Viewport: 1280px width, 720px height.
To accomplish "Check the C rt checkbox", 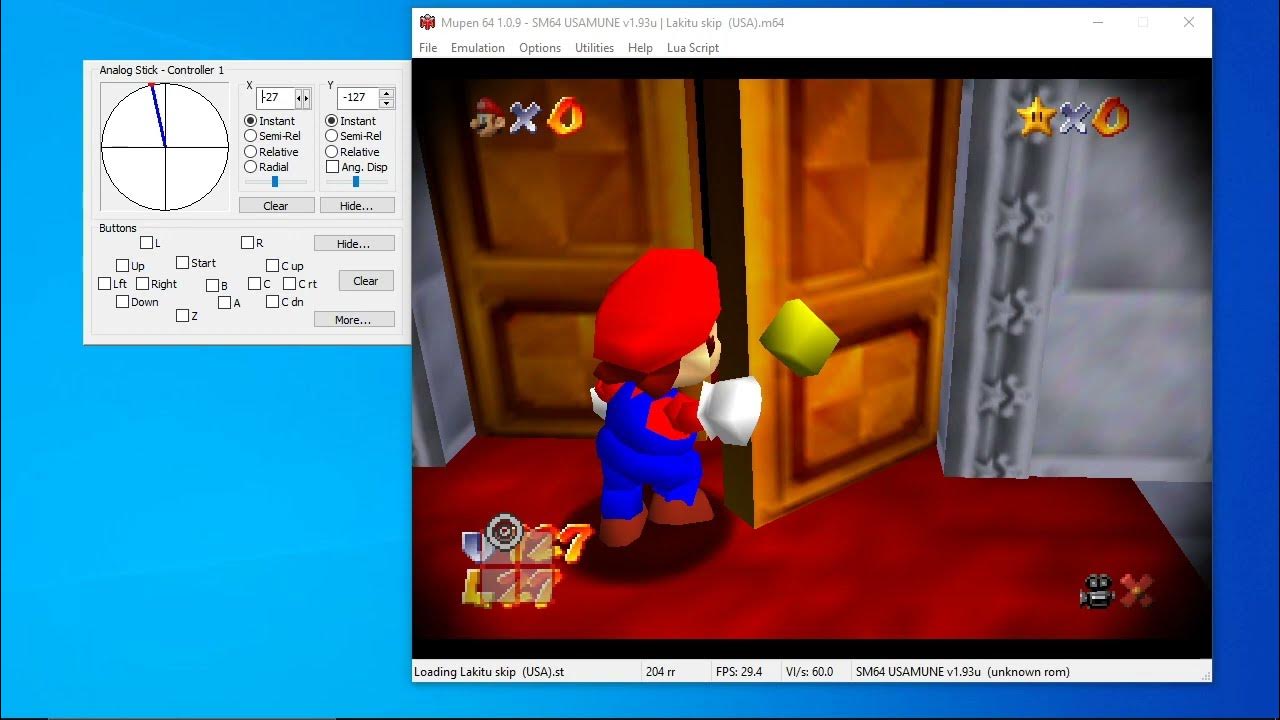I will 290,284.
